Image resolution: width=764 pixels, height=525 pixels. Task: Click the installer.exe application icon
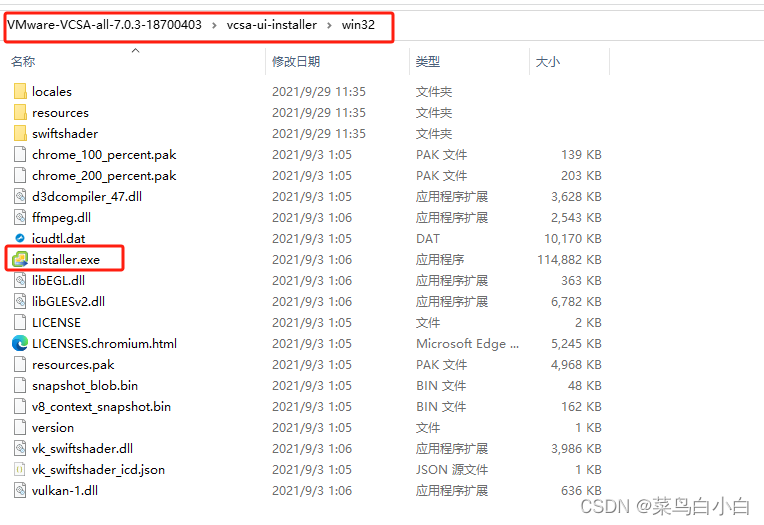pyautogui.click(x=20, y=259)
